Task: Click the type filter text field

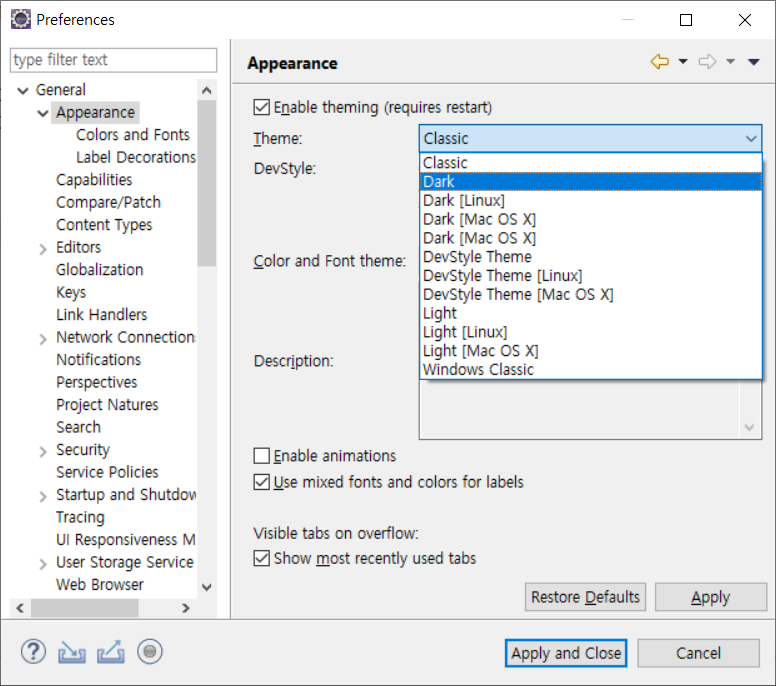Action: tap(113, 60)
